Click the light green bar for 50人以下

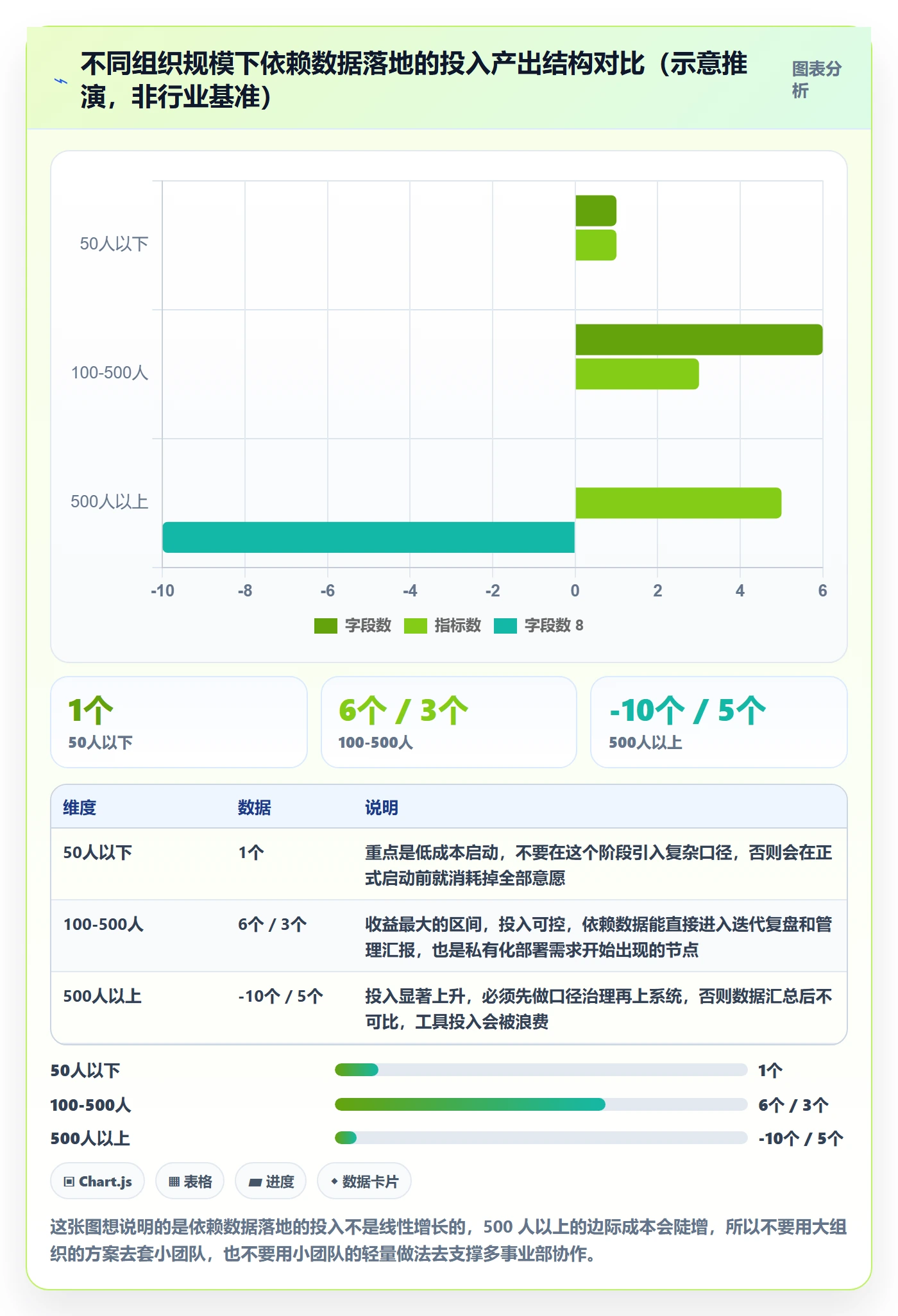pos(596,245)
